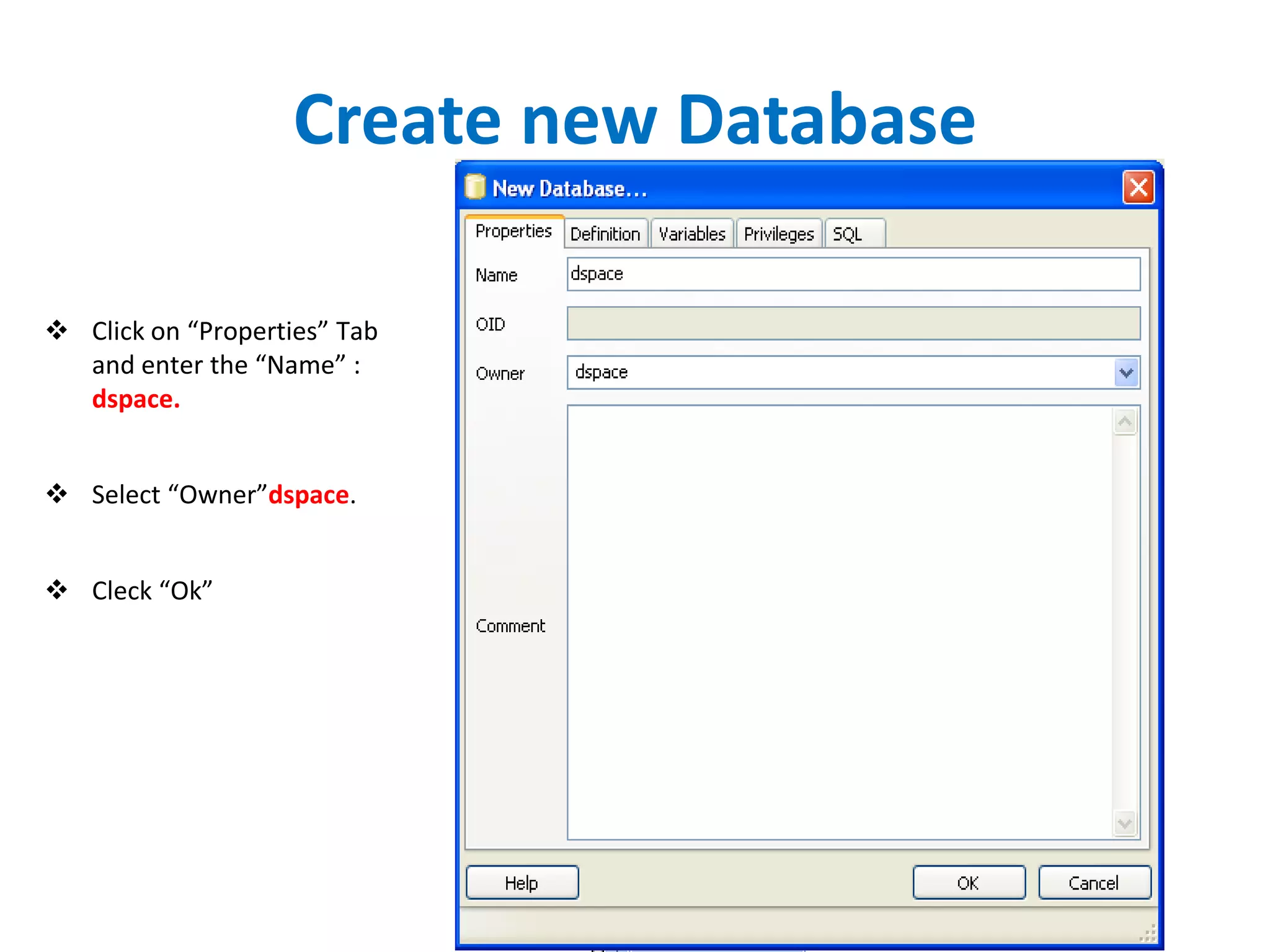Click the 'Owner' field label
The image size is (1270, 952).
[x=500, y=374]
